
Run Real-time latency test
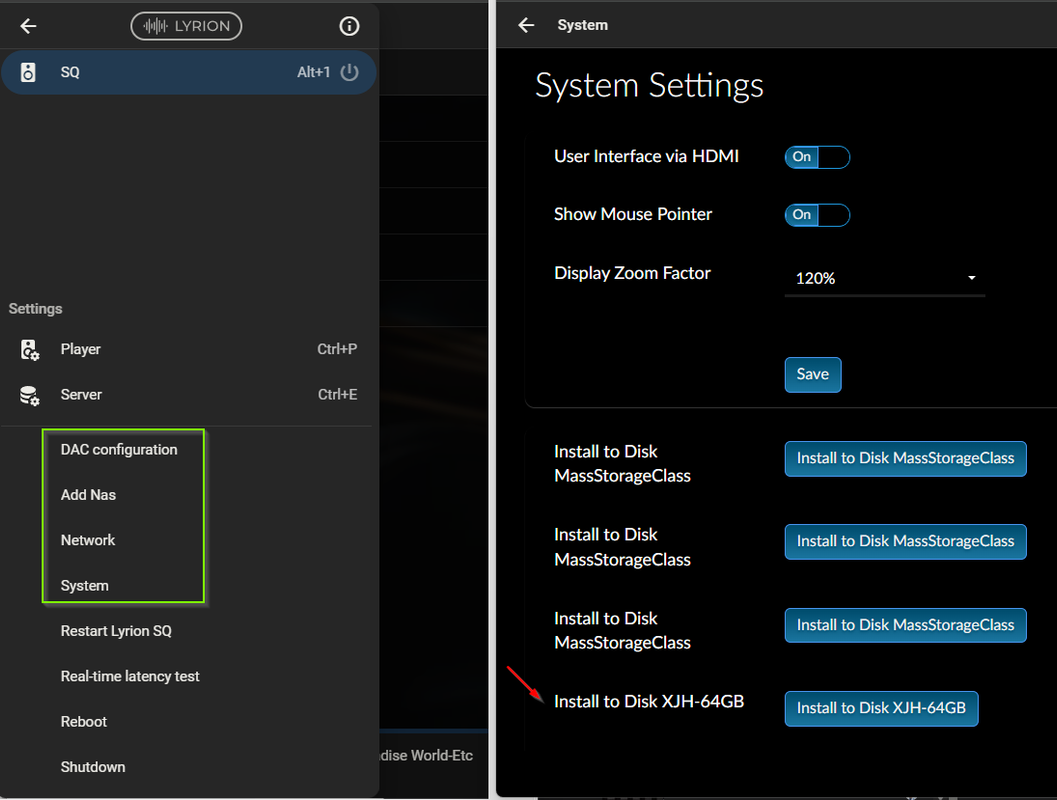click(x=130, y=676)
